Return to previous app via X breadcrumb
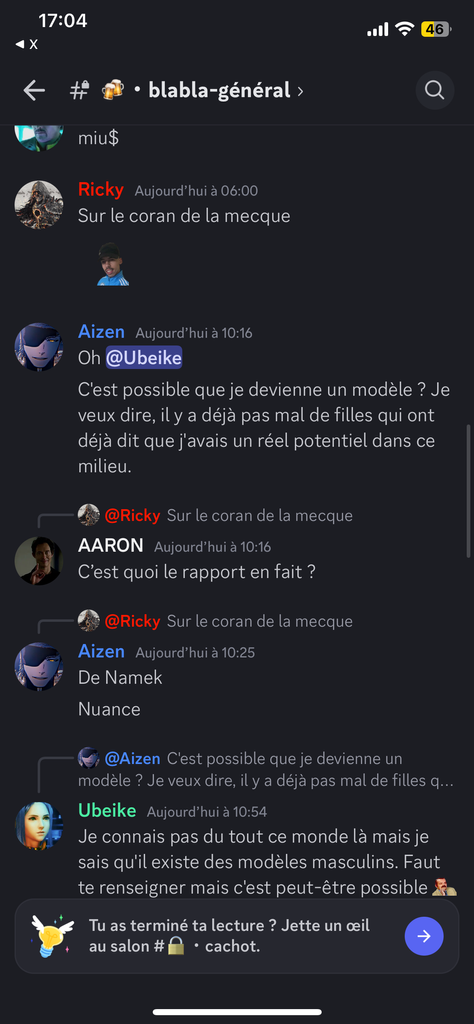This screenshot has height=1024, width=474. tap(27, 44)
